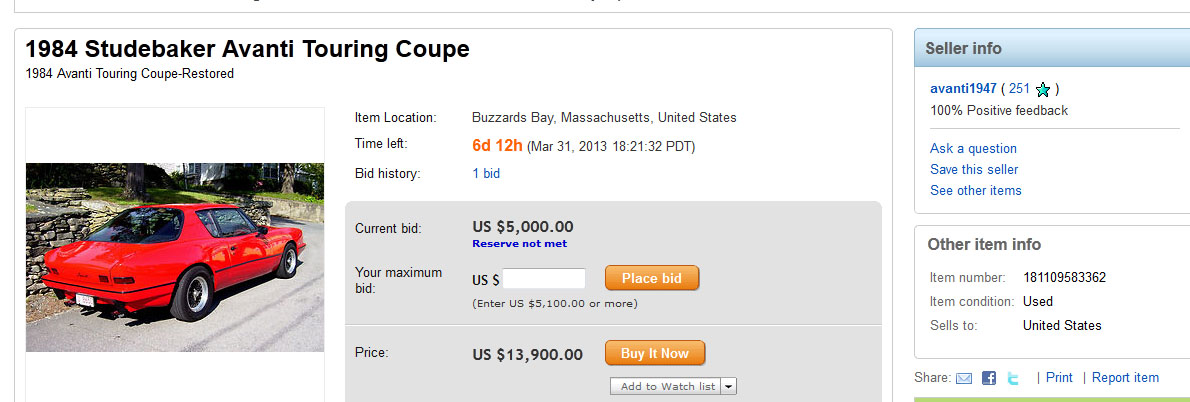Select Save this seller link
The width and height of the screenshot is (1190, 402).
(973, 169)
